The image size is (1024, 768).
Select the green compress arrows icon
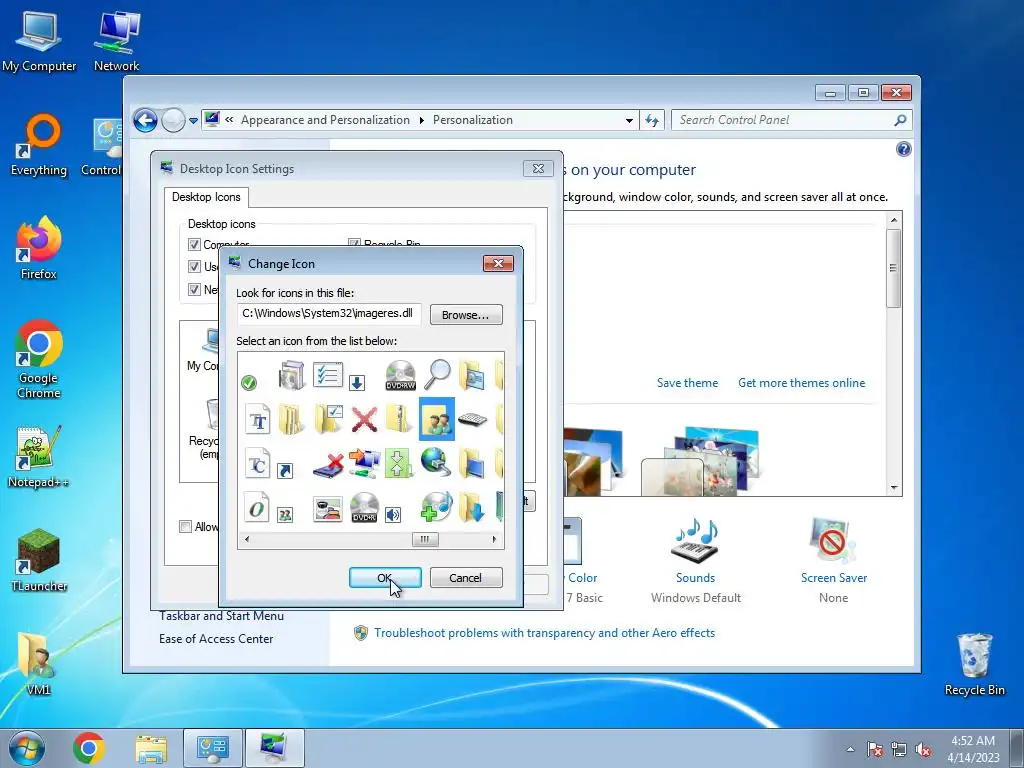coord(398,463)
